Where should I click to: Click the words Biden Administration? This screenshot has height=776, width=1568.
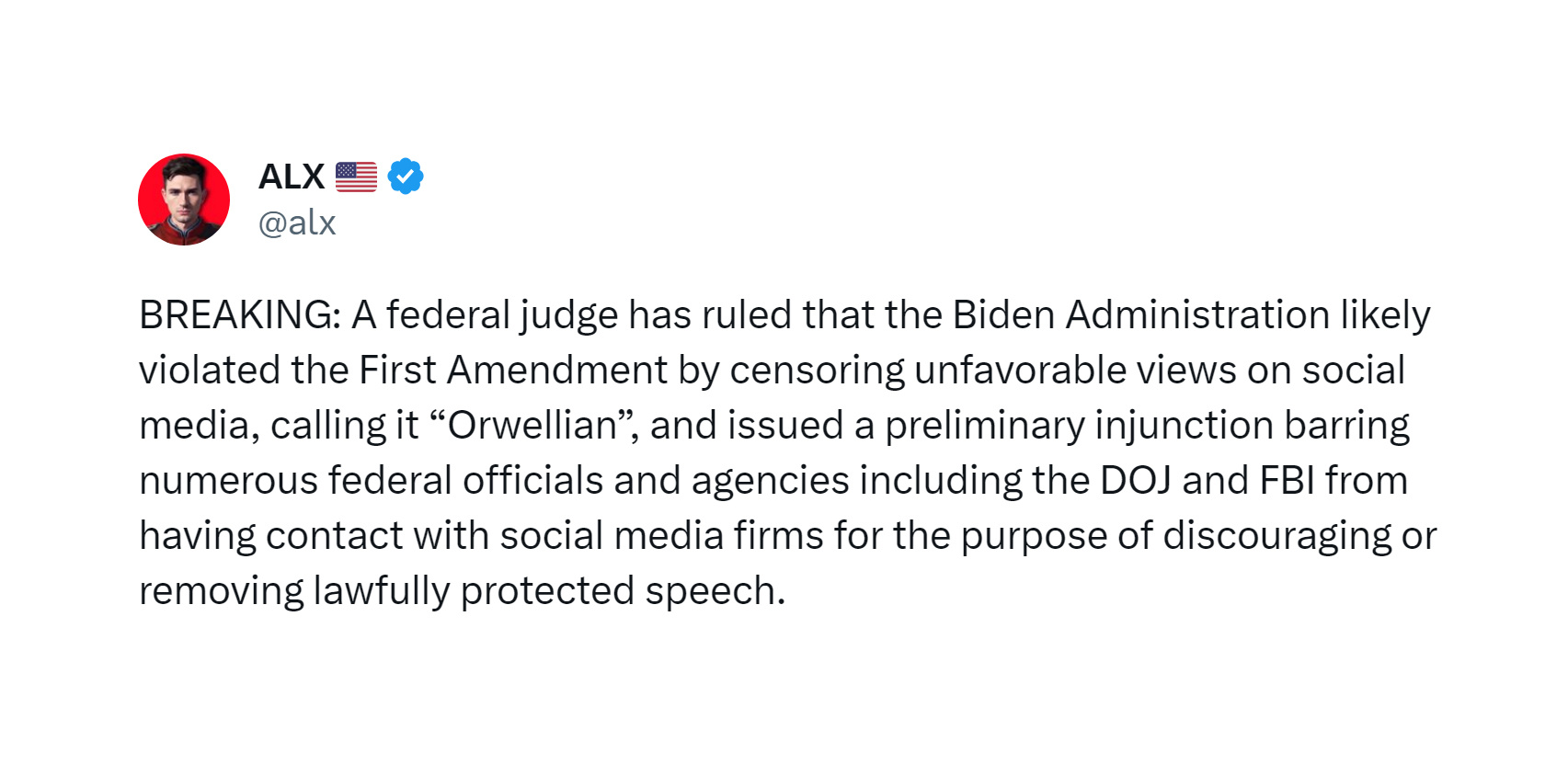click(1140, 314)
